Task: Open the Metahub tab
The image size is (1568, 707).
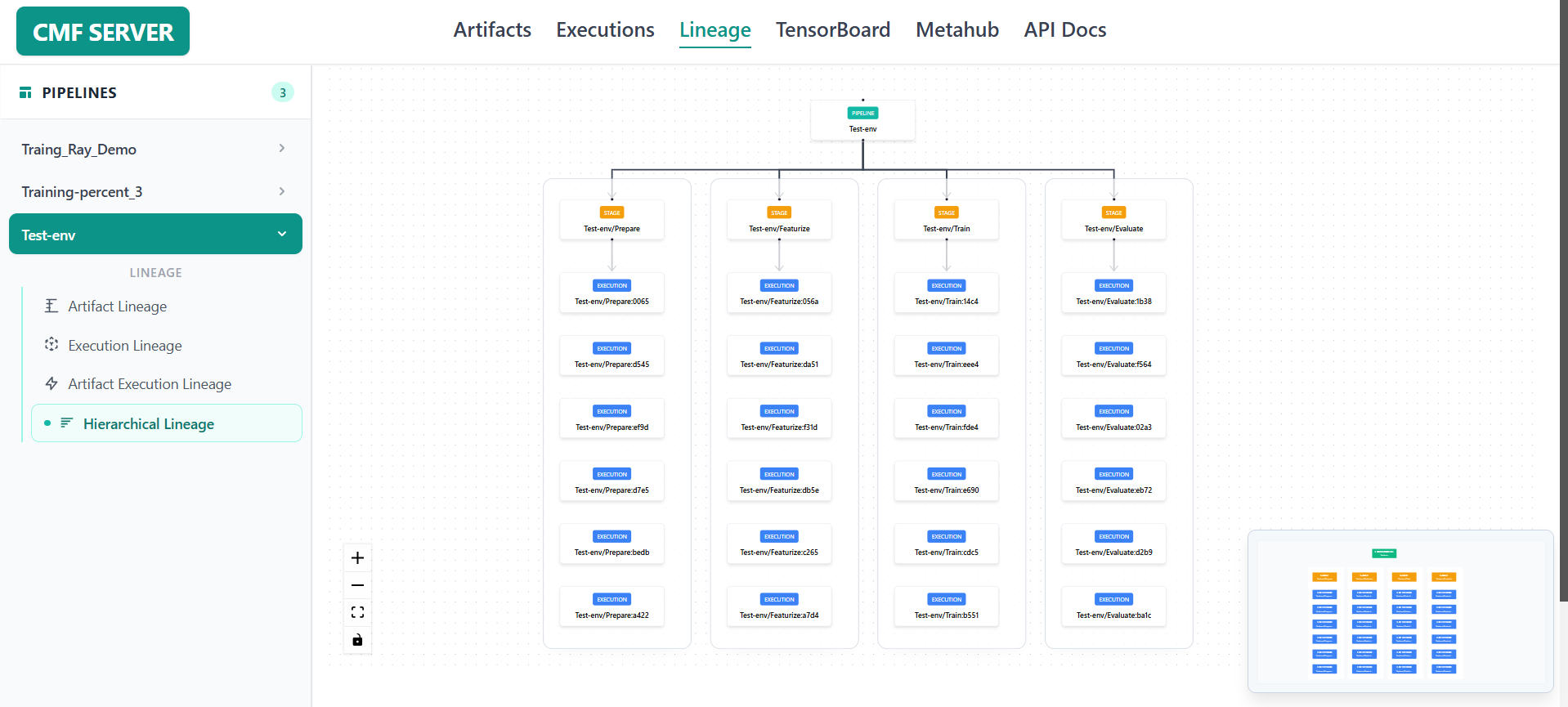Action: point(957,30)
